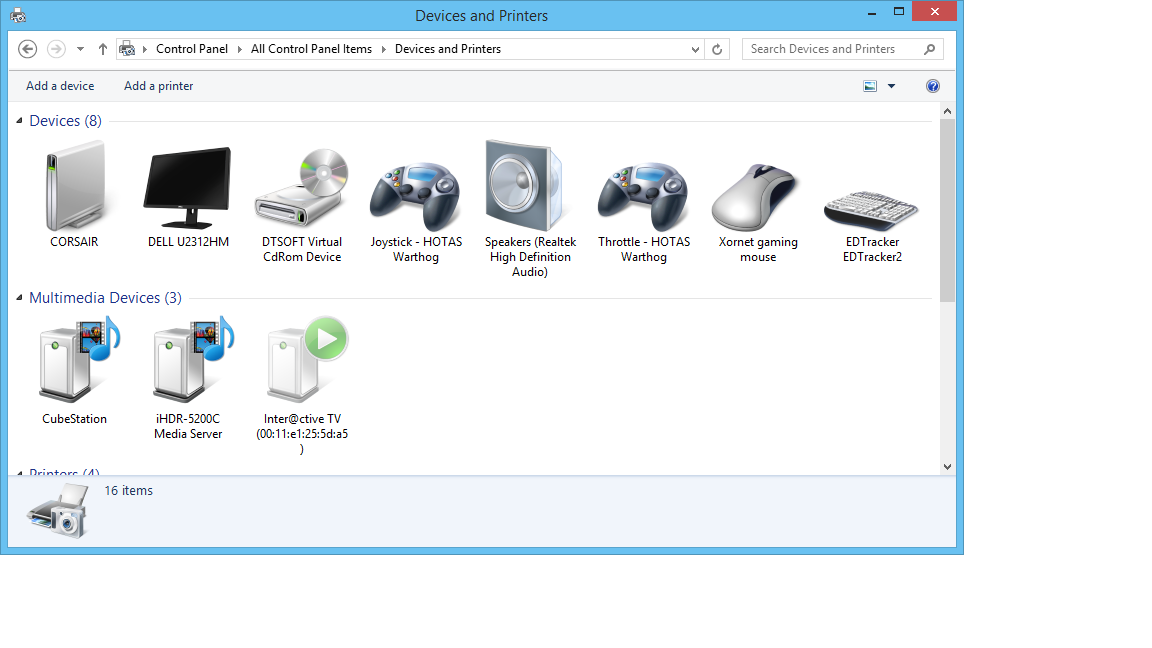
Task: Open the view options dropdown arrow
Action: pyautogui.click(x=891, y=86)
